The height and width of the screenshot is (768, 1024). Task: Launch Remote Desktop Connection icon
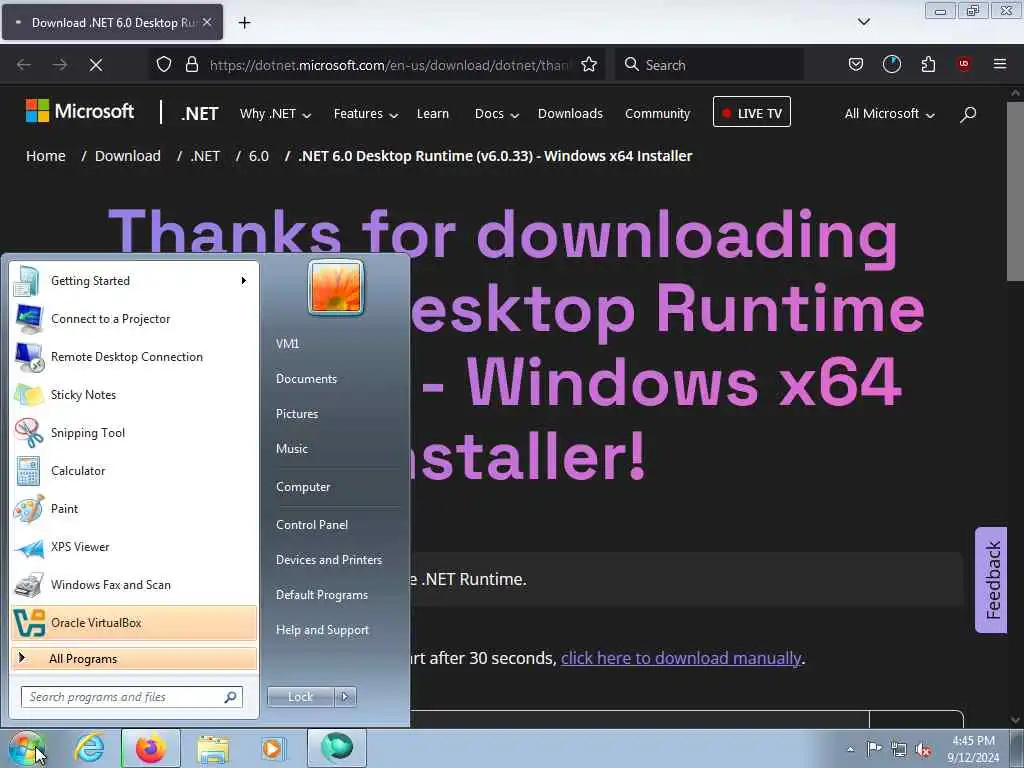pos(28,357)
